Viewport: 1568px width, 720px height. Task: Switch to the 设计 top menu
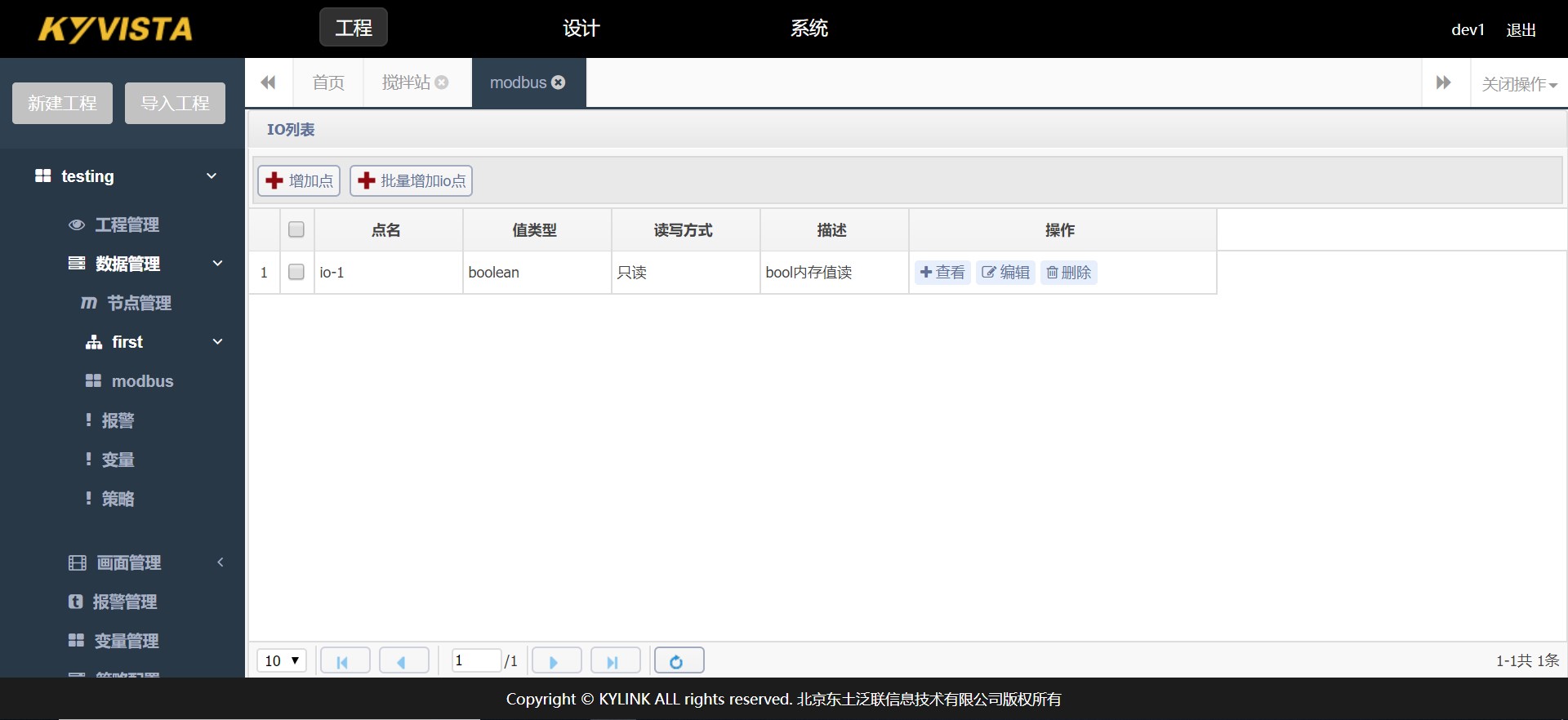point(581,29)
